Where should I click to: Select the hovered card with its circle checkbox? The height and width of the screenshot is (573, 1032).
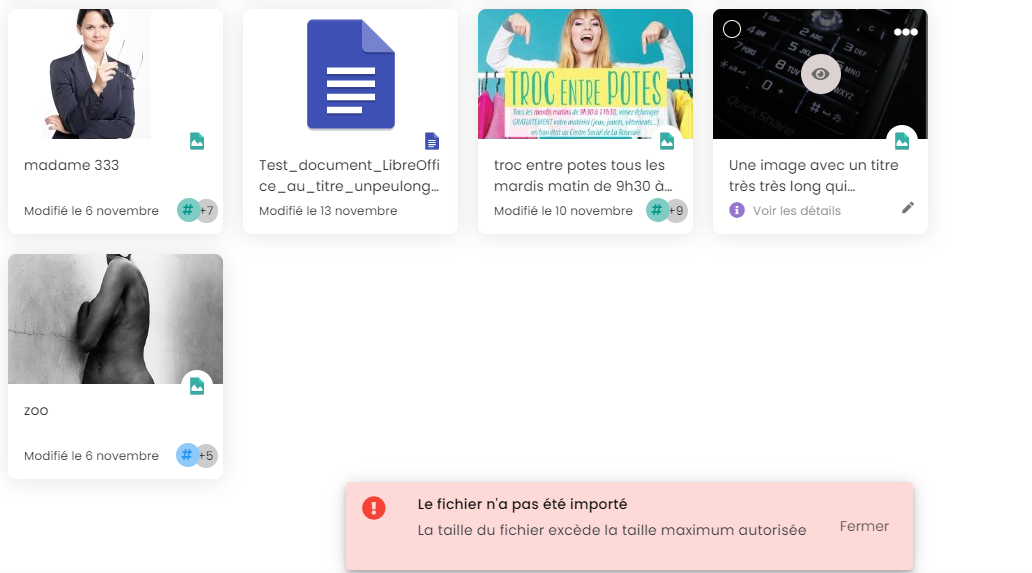(732, 29)
